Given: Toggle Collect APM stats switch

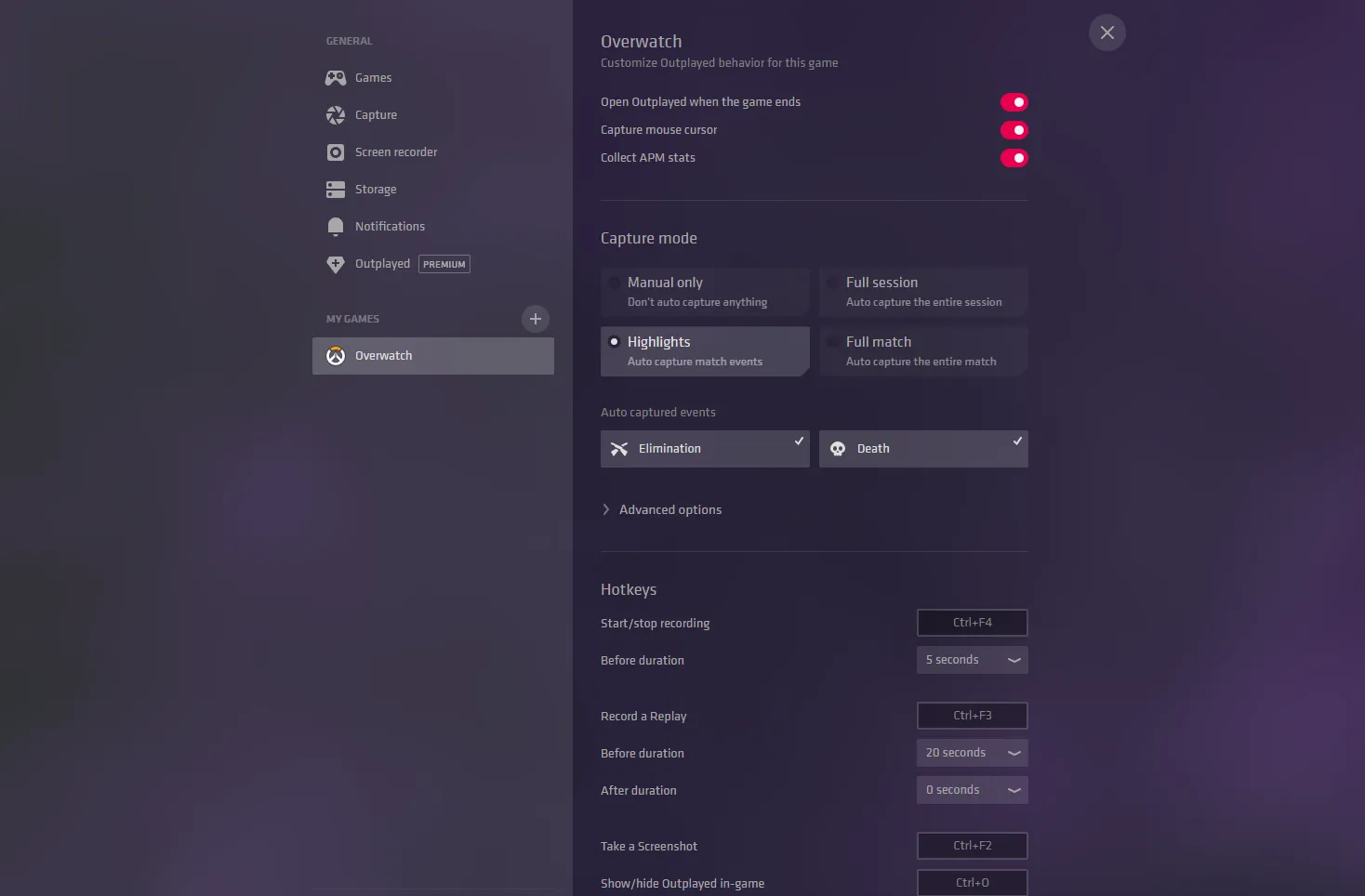Looking at the screenshot, I should click(x=1014, y=158).
